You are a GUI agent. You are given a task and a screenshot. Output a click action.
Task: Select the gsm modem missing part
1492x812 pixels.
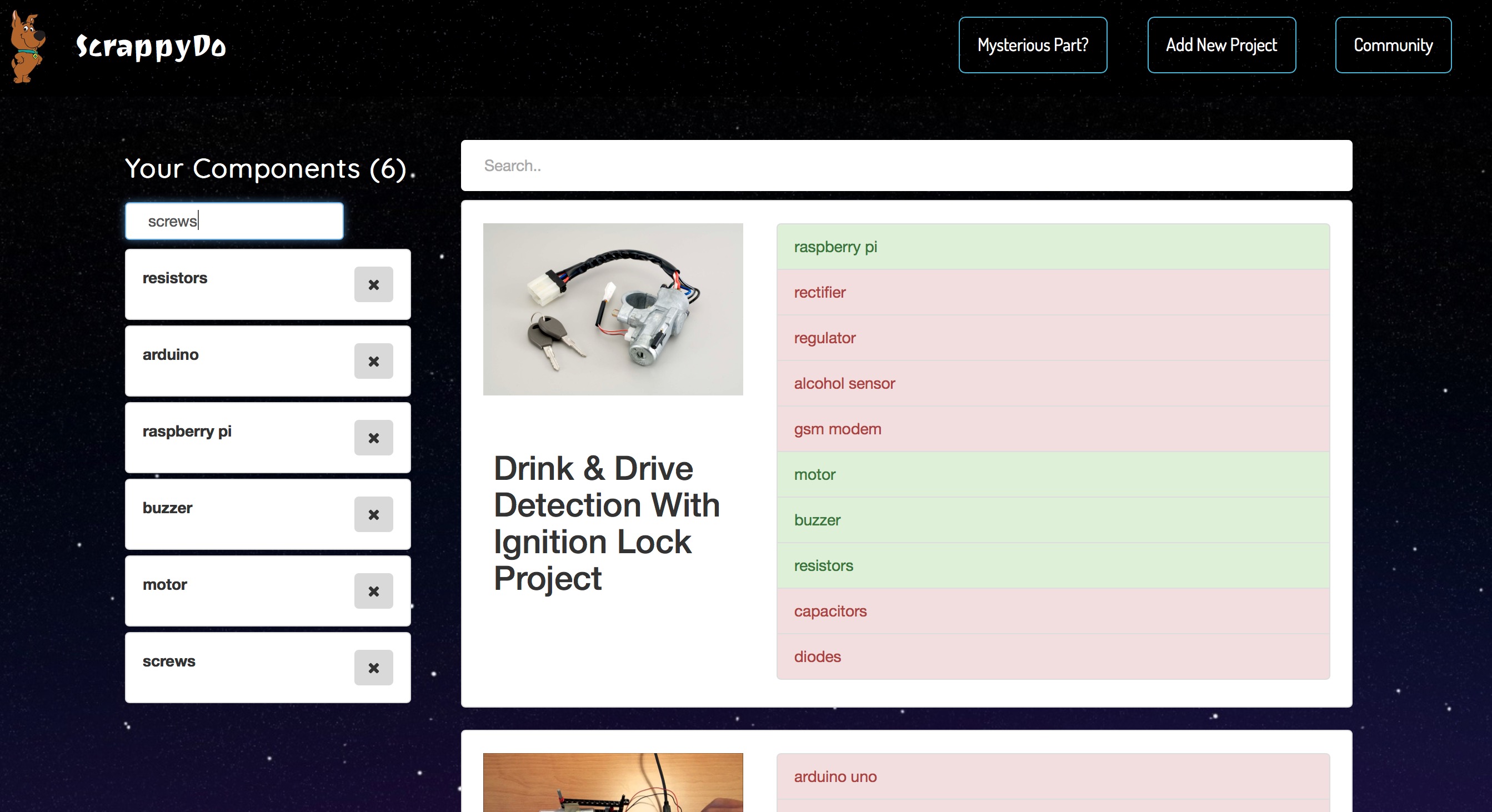[1053, 429]
